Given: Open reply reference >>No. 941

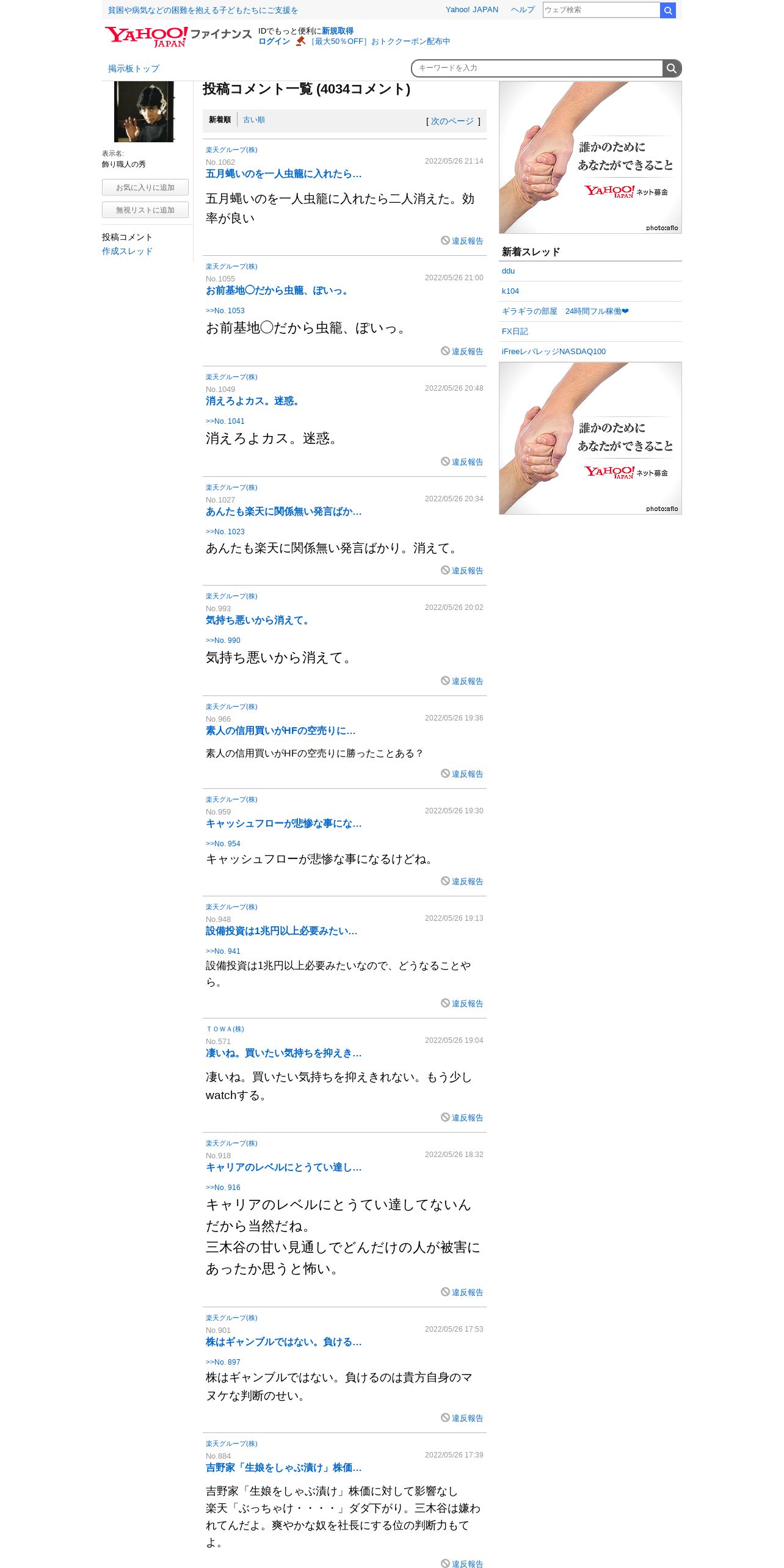Looking at the screenshot, I should (223, 951).
